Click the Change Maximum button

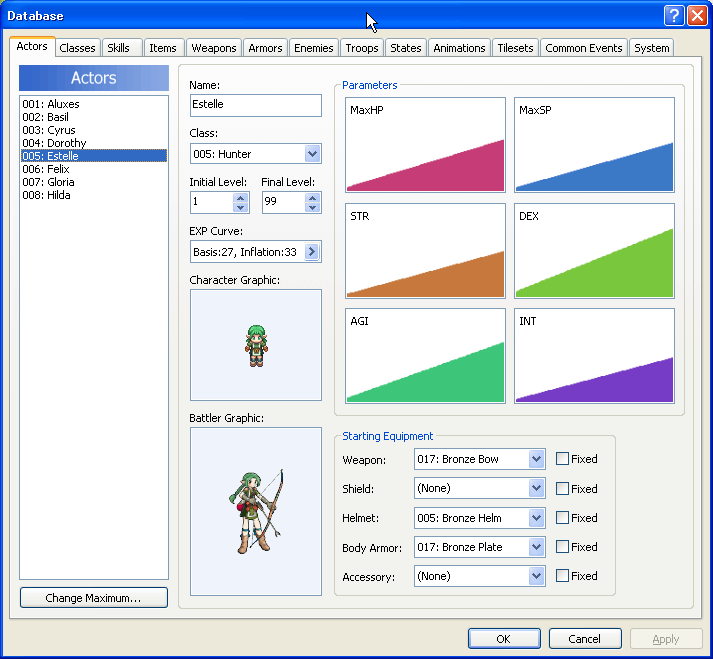[x=94, y=598]
